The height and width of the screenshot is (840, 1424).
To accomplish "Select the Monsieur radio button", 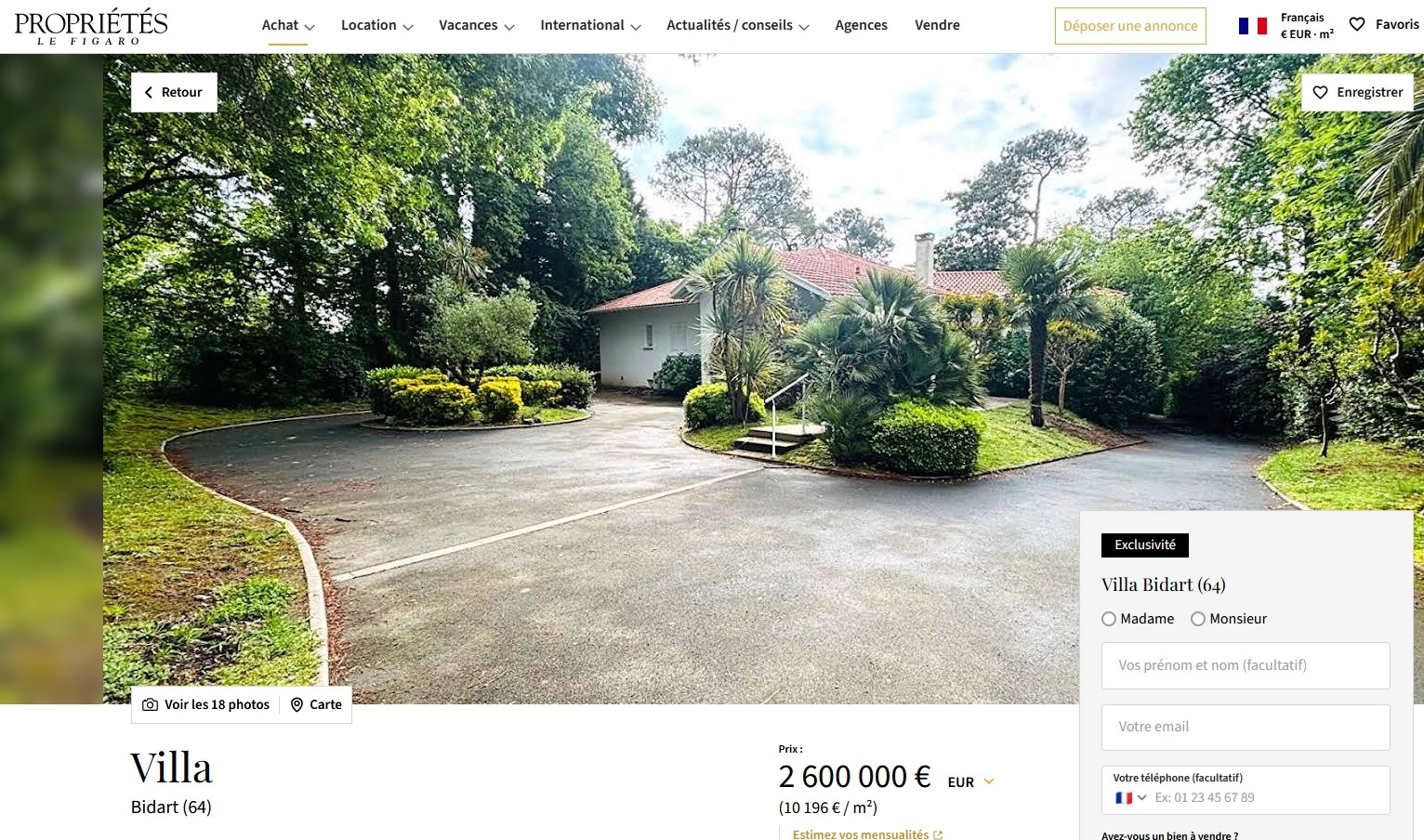I will tap(1198, 619).
